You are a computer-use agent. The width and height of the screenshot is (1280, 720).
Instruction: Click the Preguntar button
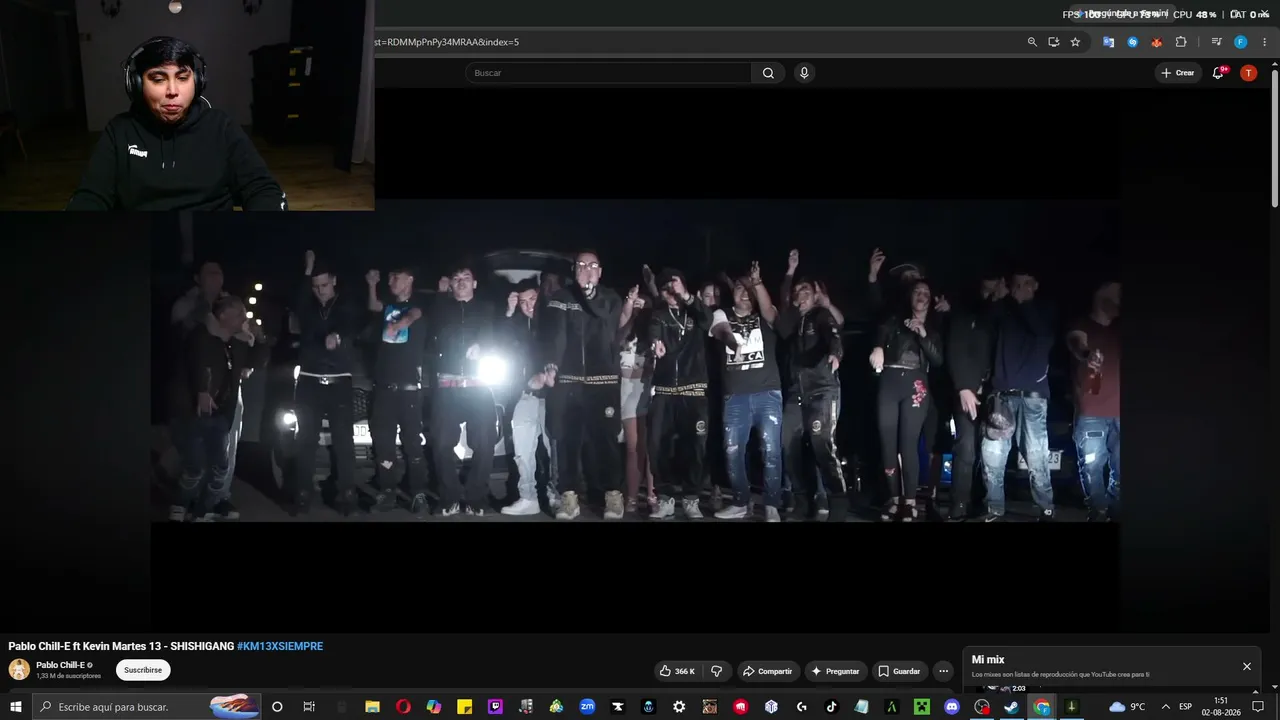click(x=835, y=671)
